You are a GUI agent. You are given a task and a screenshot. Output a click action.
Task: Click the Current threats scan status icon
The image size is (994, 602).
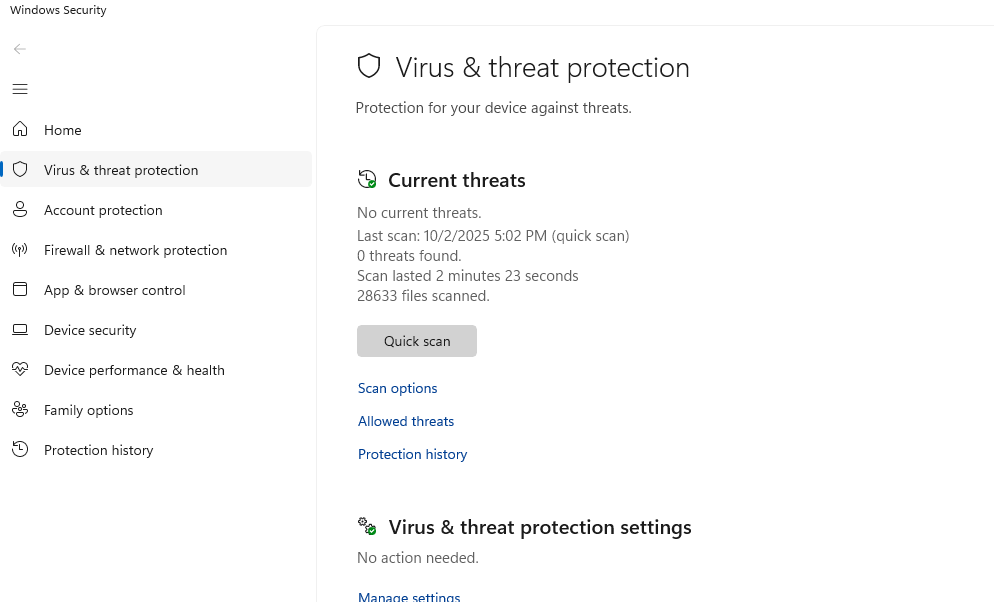[x=367, y=180]
